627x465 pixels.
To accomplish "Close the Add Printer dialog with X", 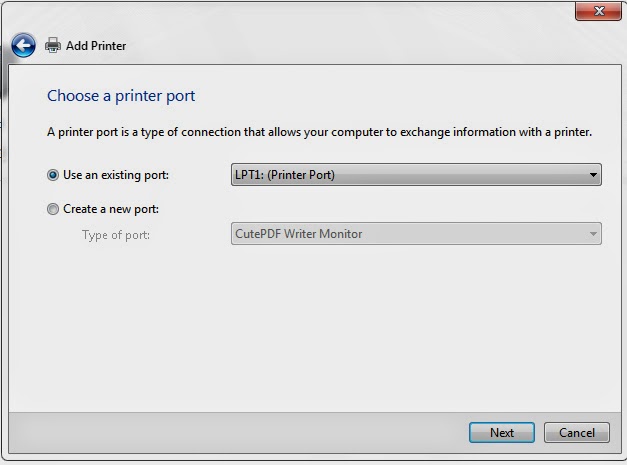I will coord(598,11).
